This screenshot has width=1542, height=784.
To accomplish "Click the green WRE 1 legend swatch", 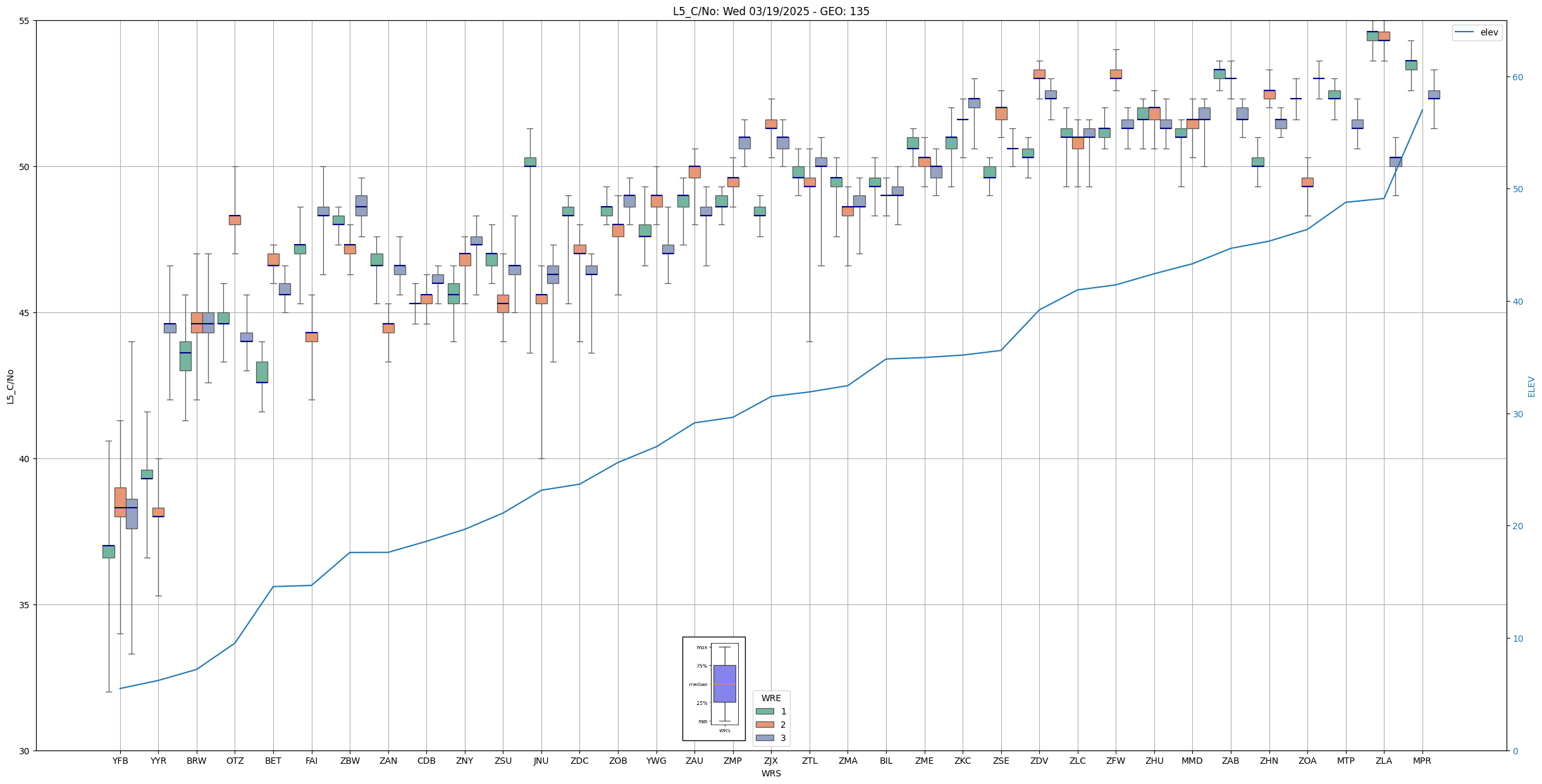I will 765,711.
